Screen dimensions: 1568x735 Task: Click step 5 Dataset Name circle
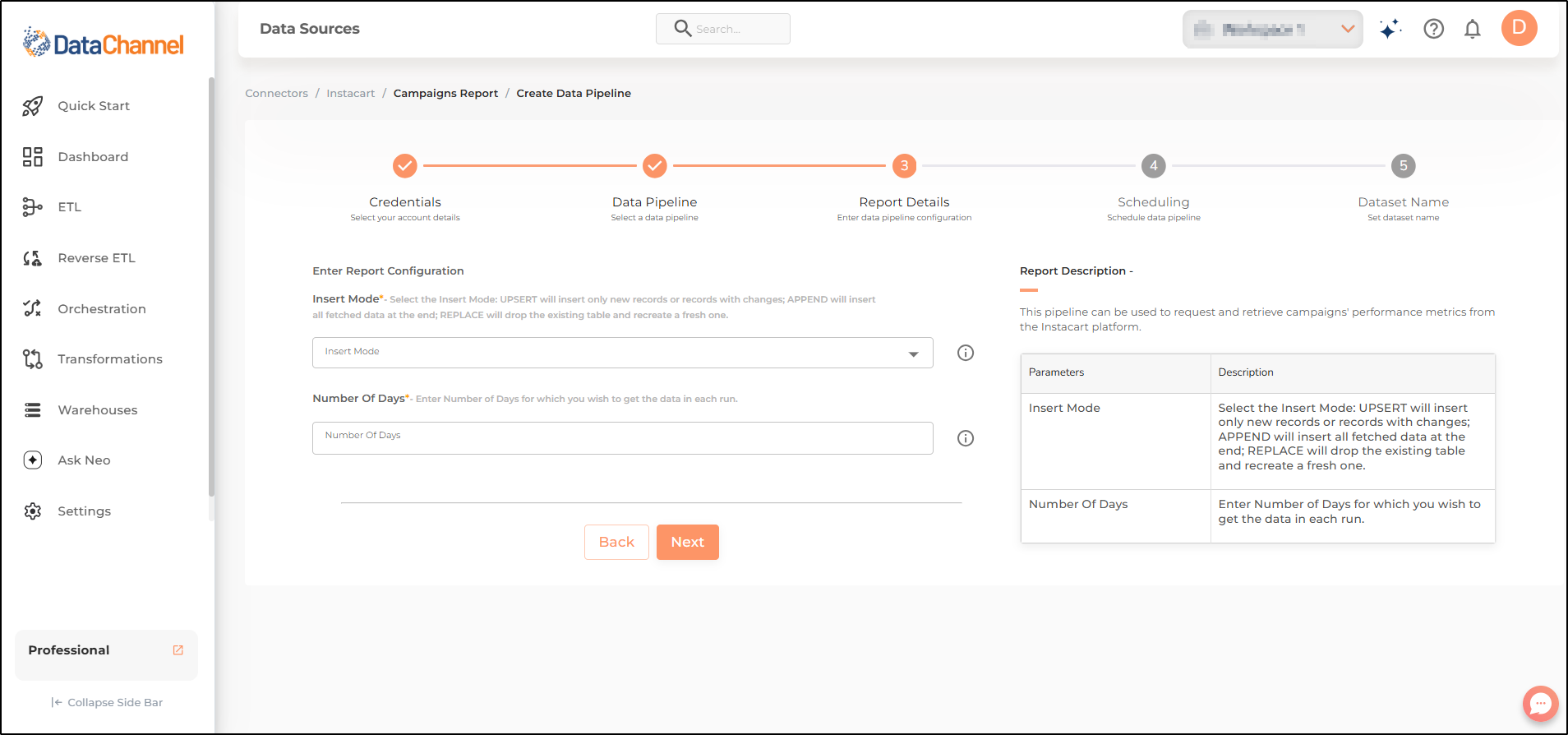click(1403, 166)
